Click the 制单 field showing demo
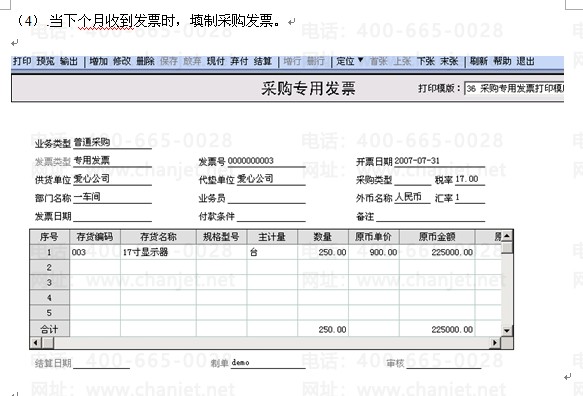The image size is (583, 396). [268, 363]
